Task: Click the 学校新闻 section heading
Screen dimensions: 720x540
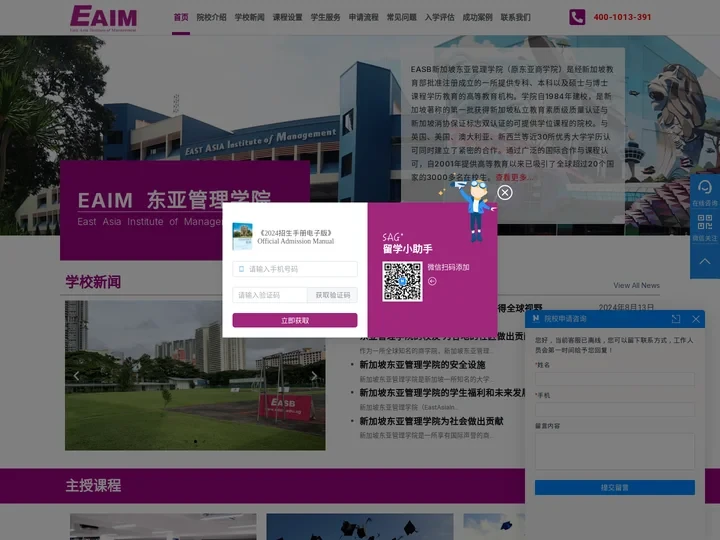Action: [93, 282]
